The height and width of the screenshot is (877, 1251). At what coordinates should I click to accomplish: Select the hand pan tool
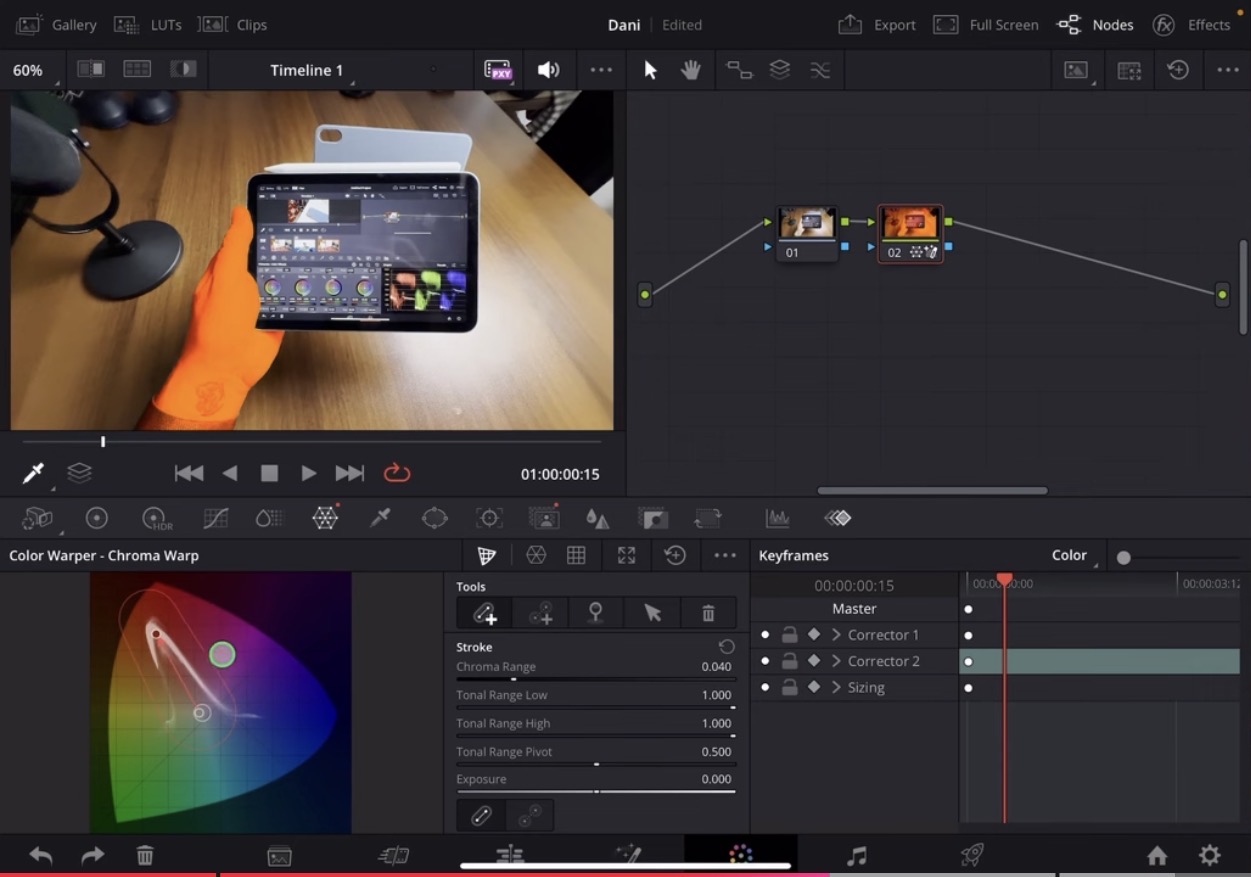point(690,70)
